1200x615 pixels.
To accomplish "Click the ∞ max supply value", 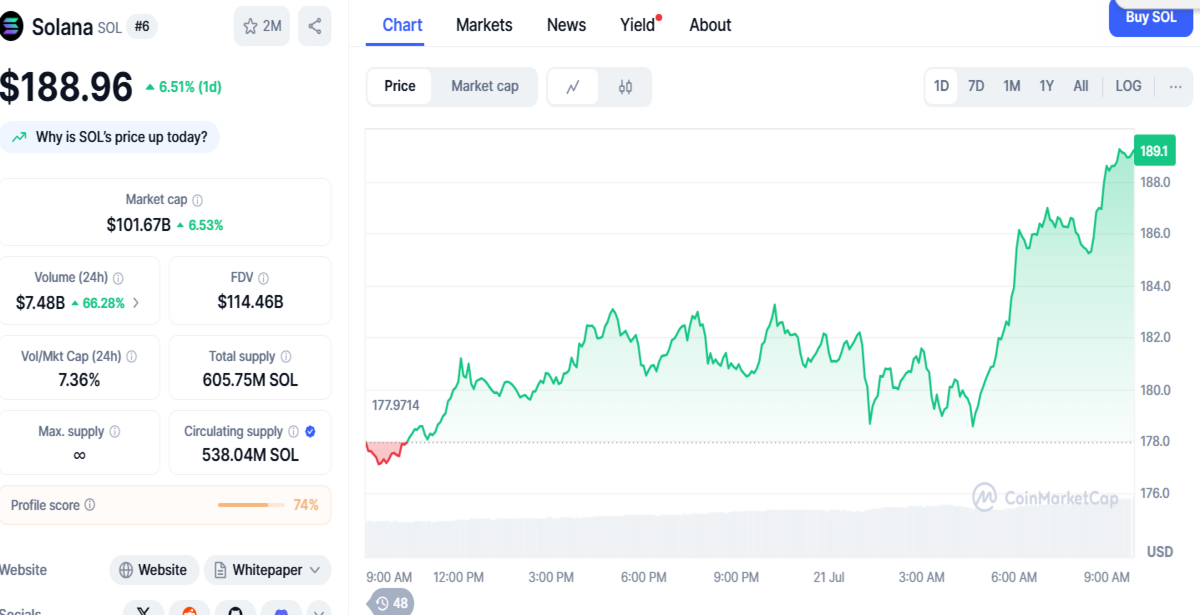I will (x=79, y=455).
